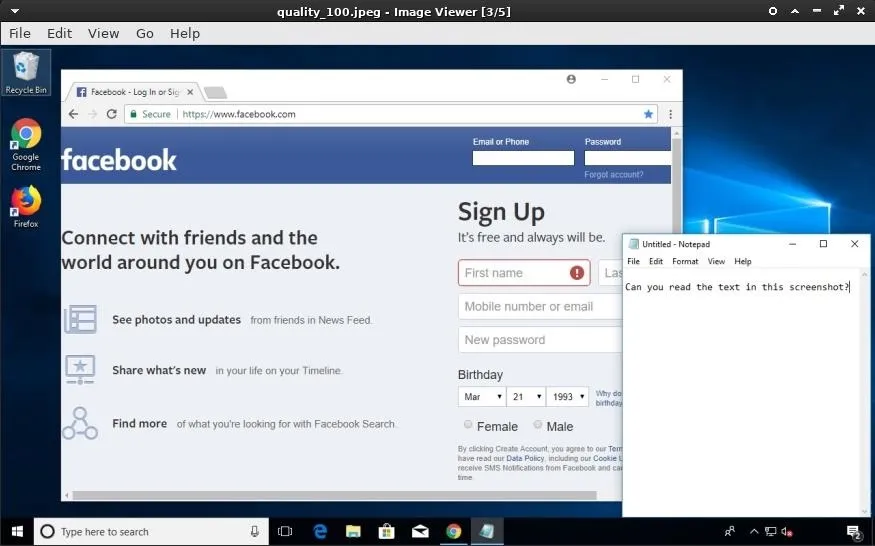This screenshot has height=546, width=875.
Task: Click the Timeline star icon beside Share what's new
Action: (x=80, y=370)
